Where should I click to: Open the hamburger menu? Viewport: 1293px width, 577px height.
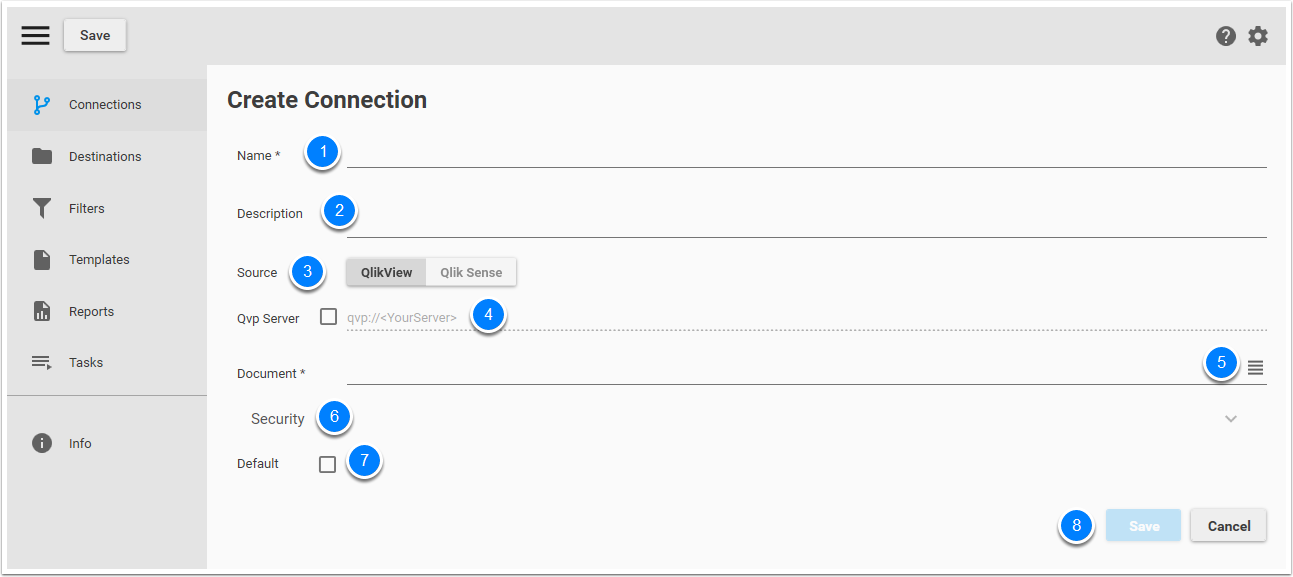pyautogui.click(x=35, y=35)
